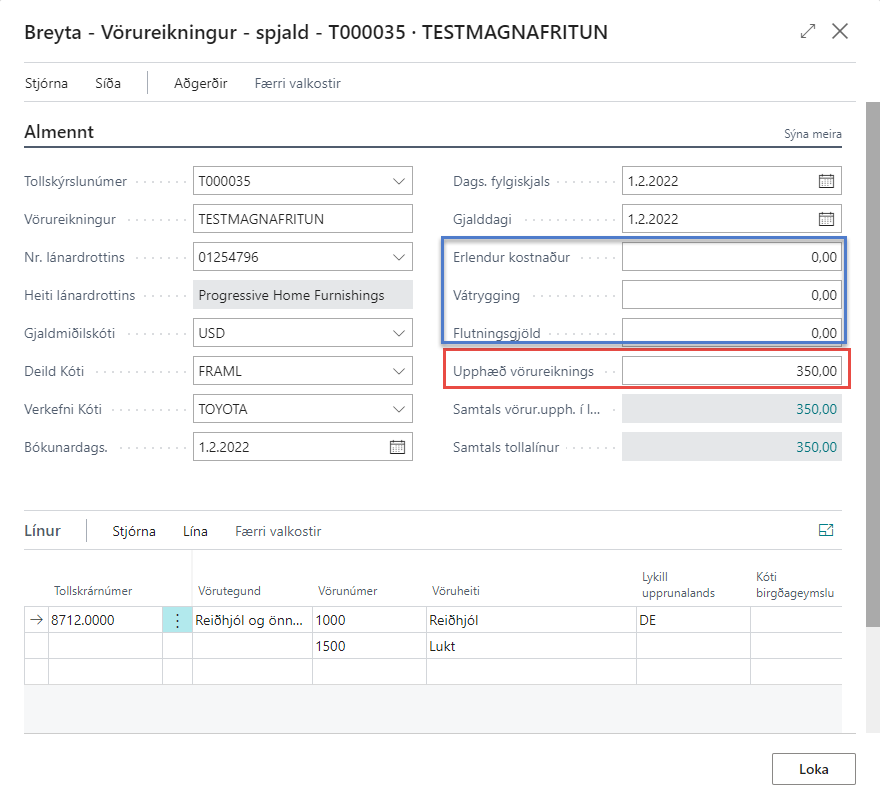The height and width of the screenshot is (807, 880).
Task: Expand the Gjaldmiðilskóti USD dropdown
Action: click(x=398, y=333)
